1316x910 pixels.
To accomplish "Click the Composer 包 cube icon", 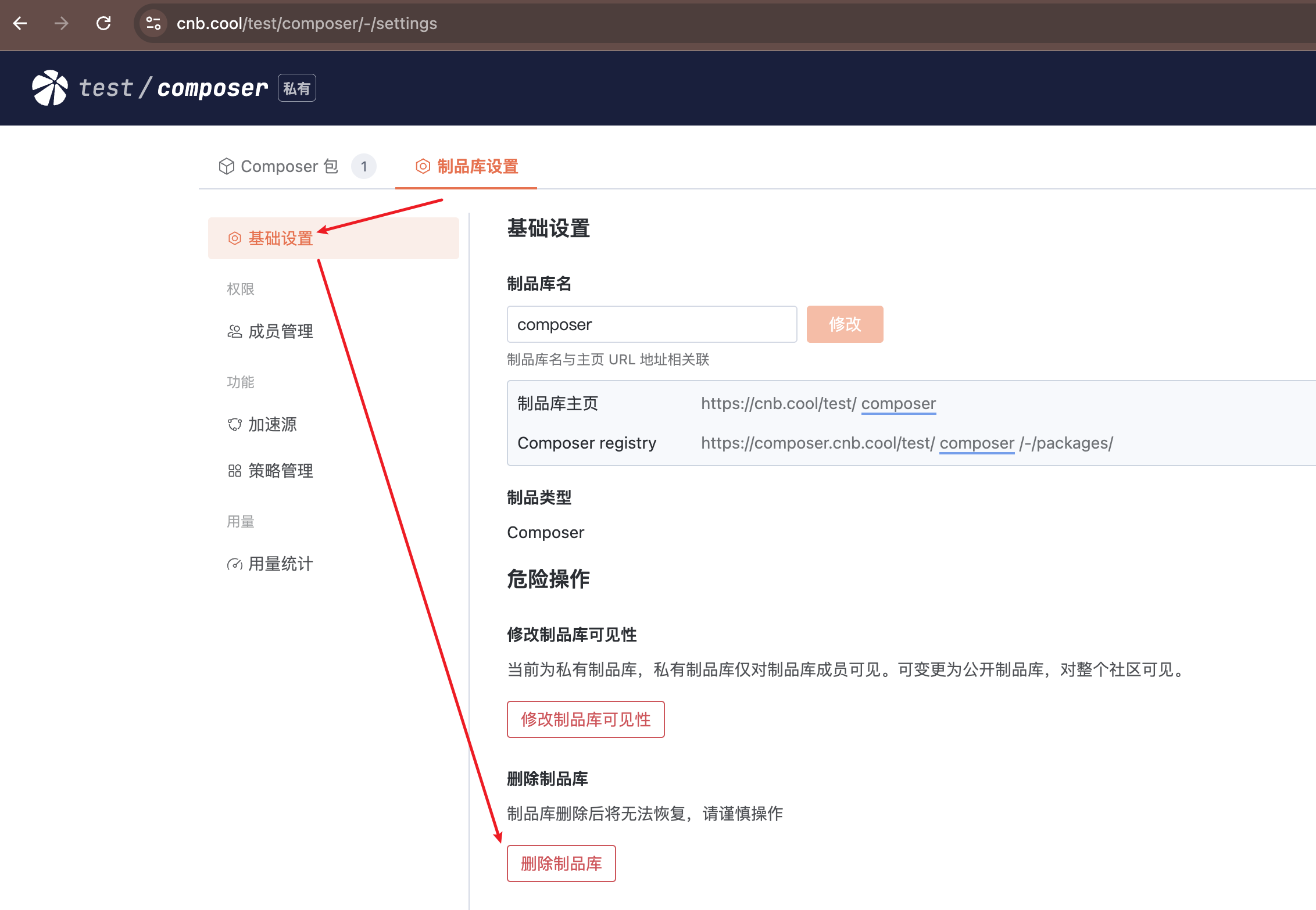I will coord(226,167).
